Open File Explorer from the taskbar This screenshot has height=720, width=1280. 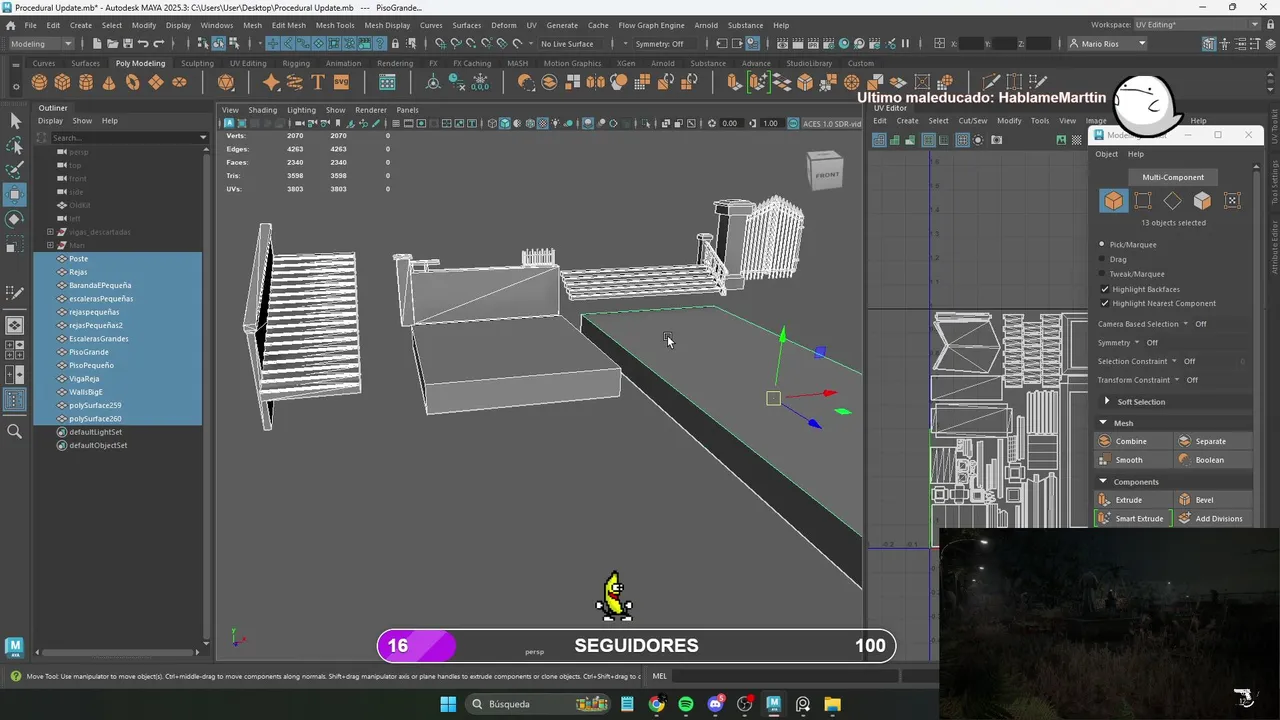coord(832,704)
